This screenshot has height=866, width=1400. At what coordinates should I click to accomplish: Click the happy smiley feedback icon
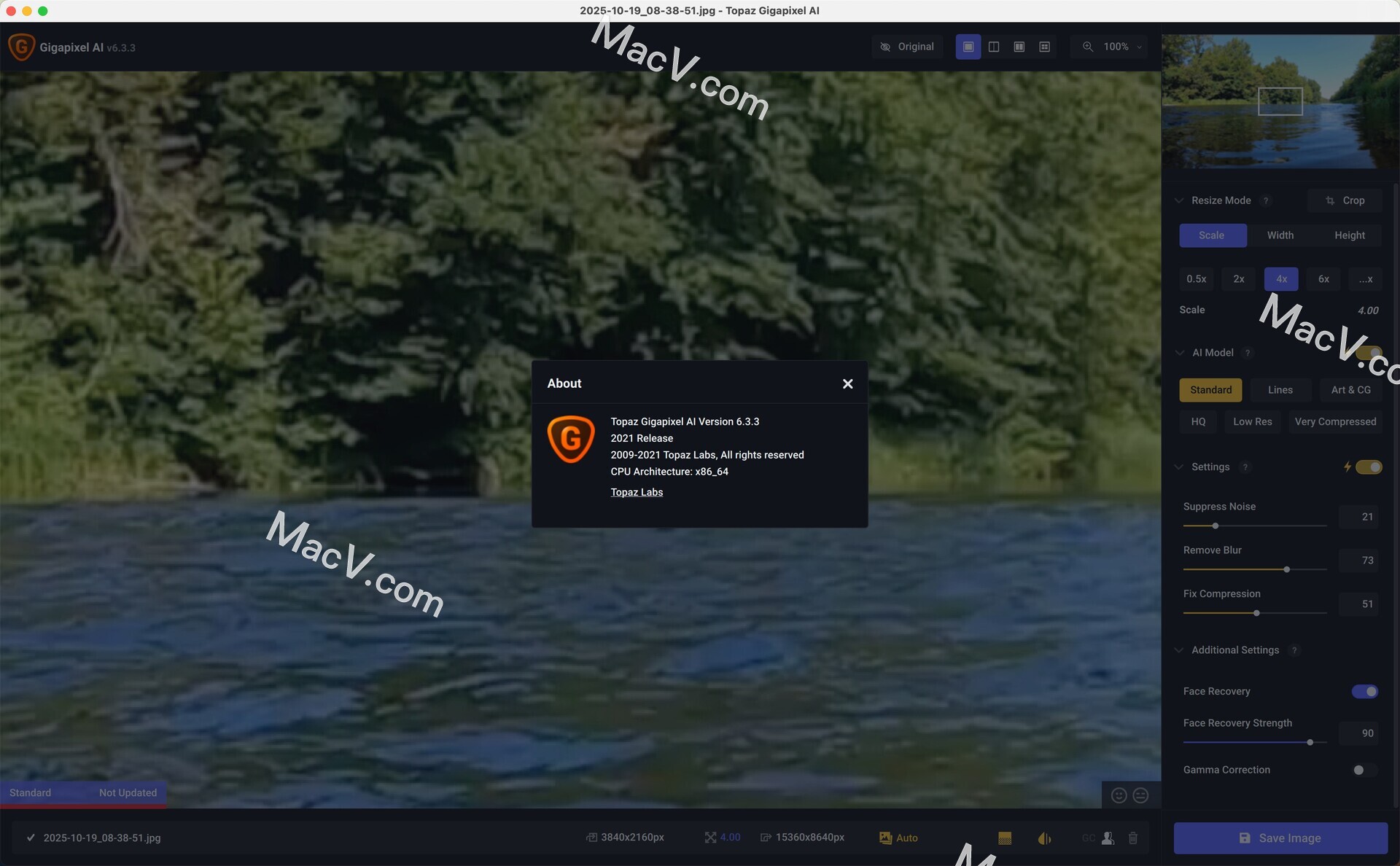tap(1119, 795)
